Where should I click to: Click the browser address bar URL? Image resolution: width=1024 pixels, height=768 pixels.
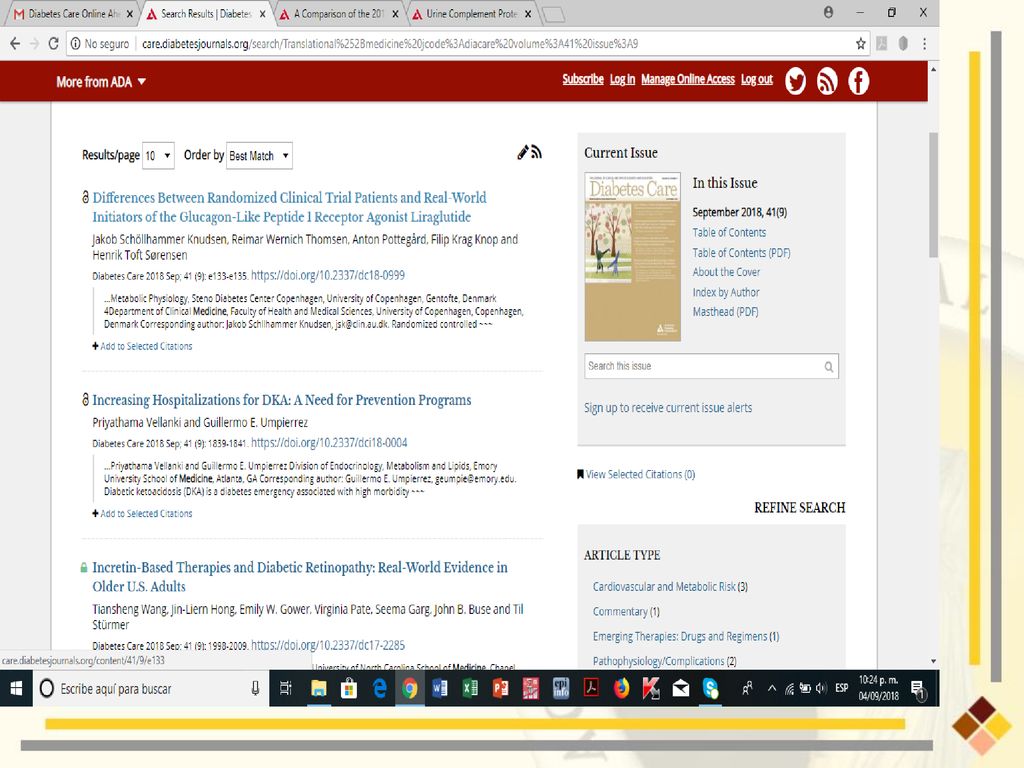pyautogui.click(x=390, y=44)
